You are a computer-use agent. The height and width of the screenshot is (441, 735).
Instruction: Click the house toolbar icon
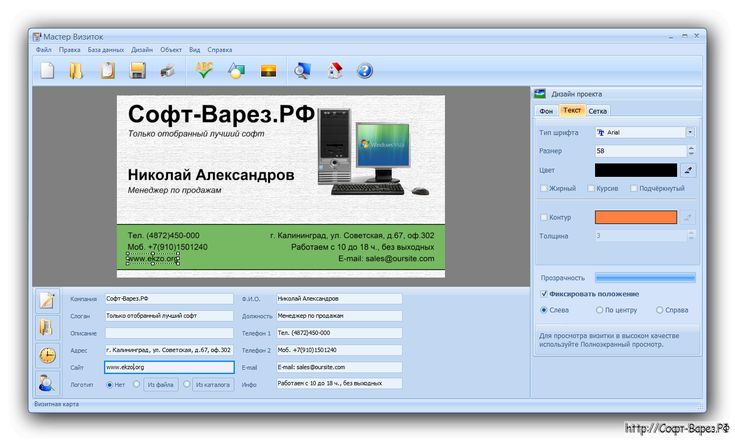point(335,71)
